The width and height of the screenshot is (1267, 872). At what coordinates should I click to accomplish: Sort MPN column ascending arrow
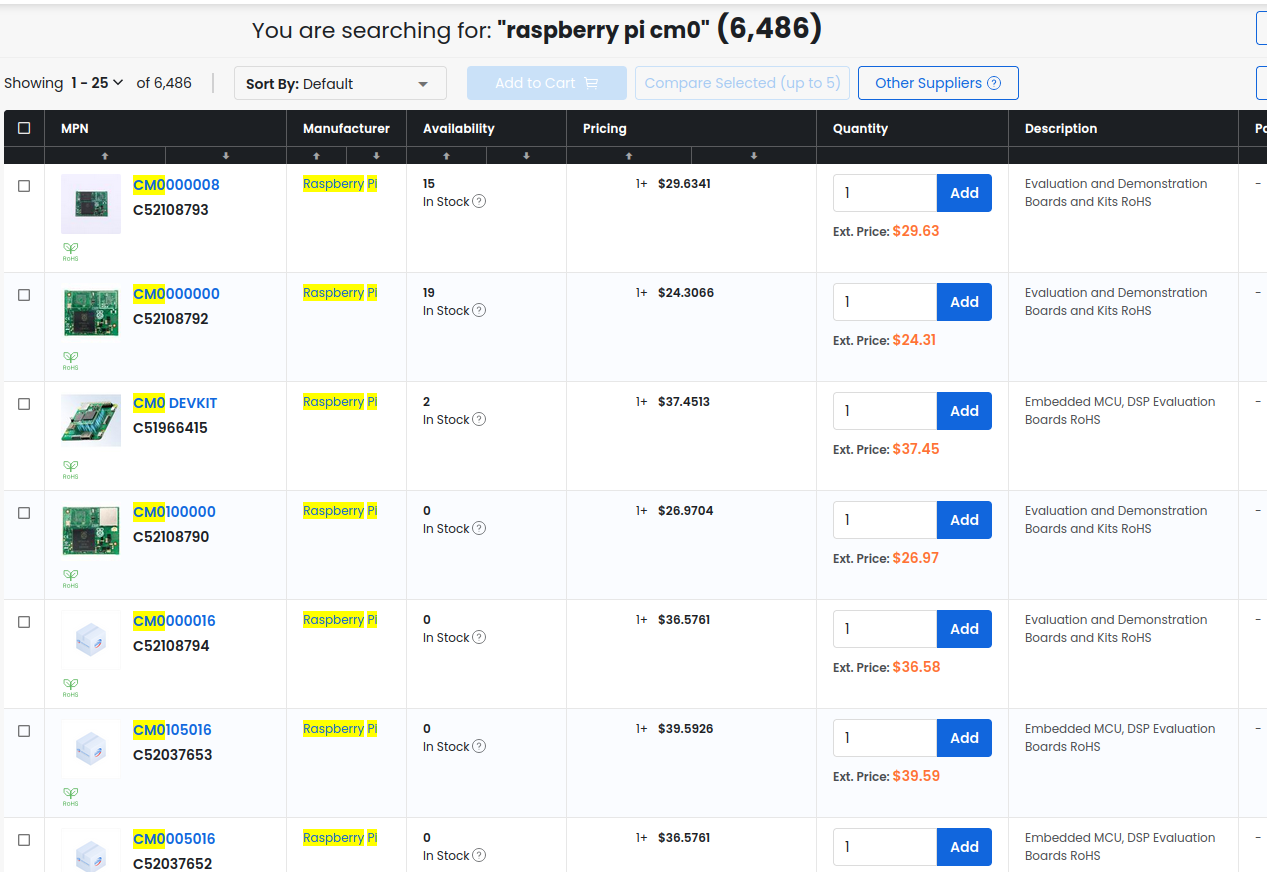click(x=105, y=156)
